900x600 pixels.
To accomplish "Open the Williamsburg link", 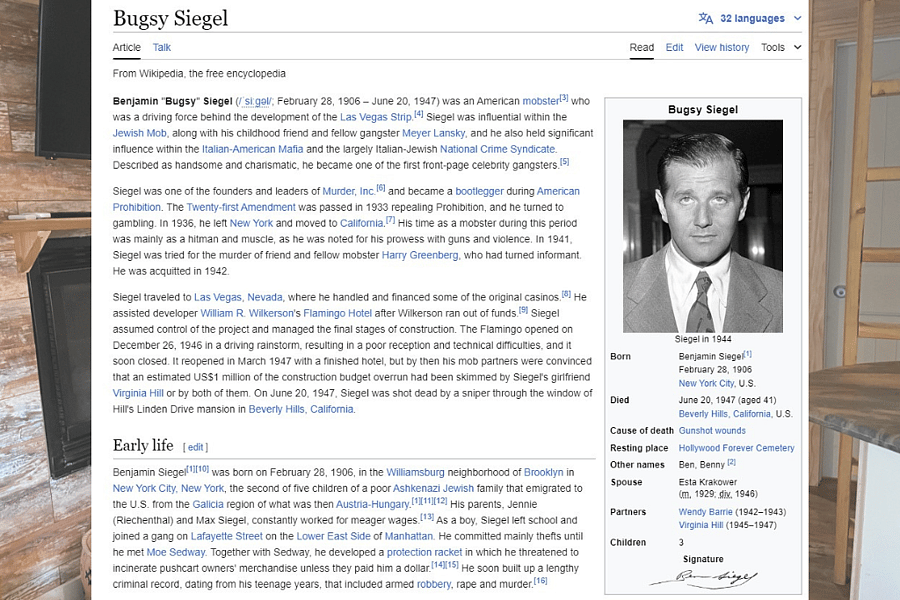I will pyautogui.click(x=416, y=473).
